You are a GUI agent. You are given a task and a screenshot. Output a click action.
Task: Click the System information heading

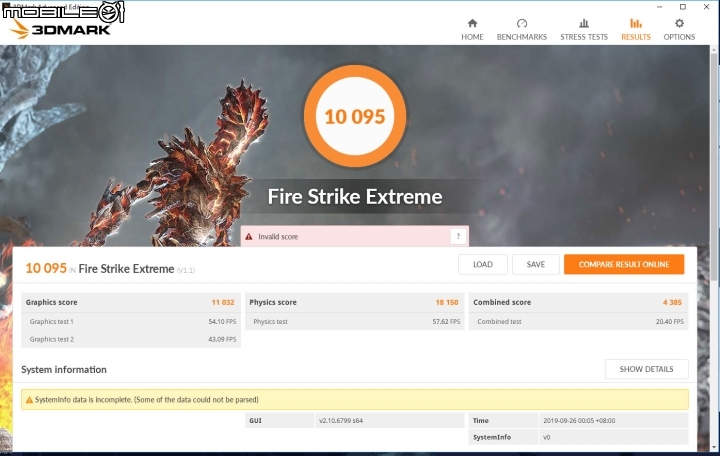(x=64, y=370)
